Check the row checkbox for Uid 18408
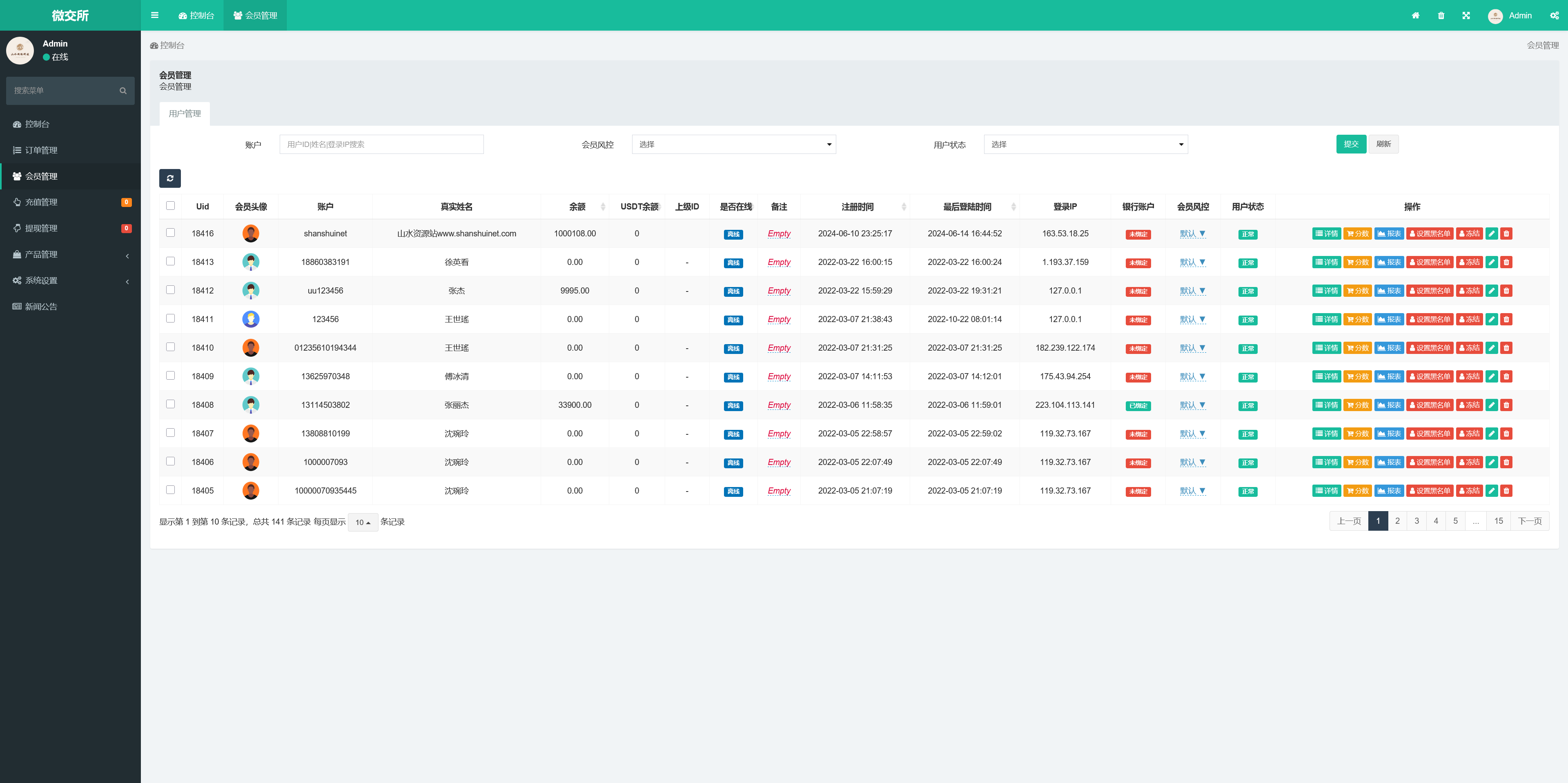This screenshot has width=1568, height=783. pyautogui.click(x=170, y=404)
